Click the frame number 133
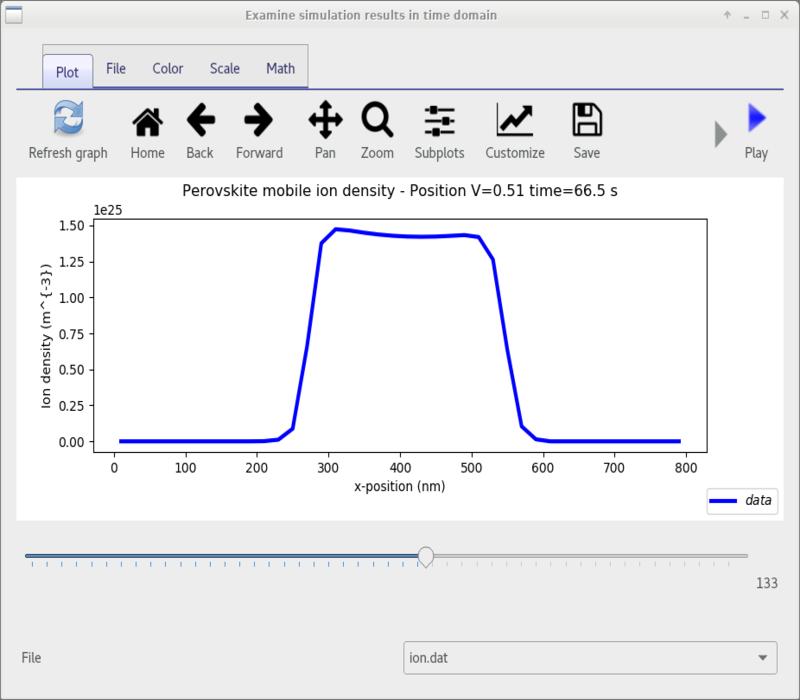Image resolution: width=800 pixels, height=700 pixels. click(767, 583)
